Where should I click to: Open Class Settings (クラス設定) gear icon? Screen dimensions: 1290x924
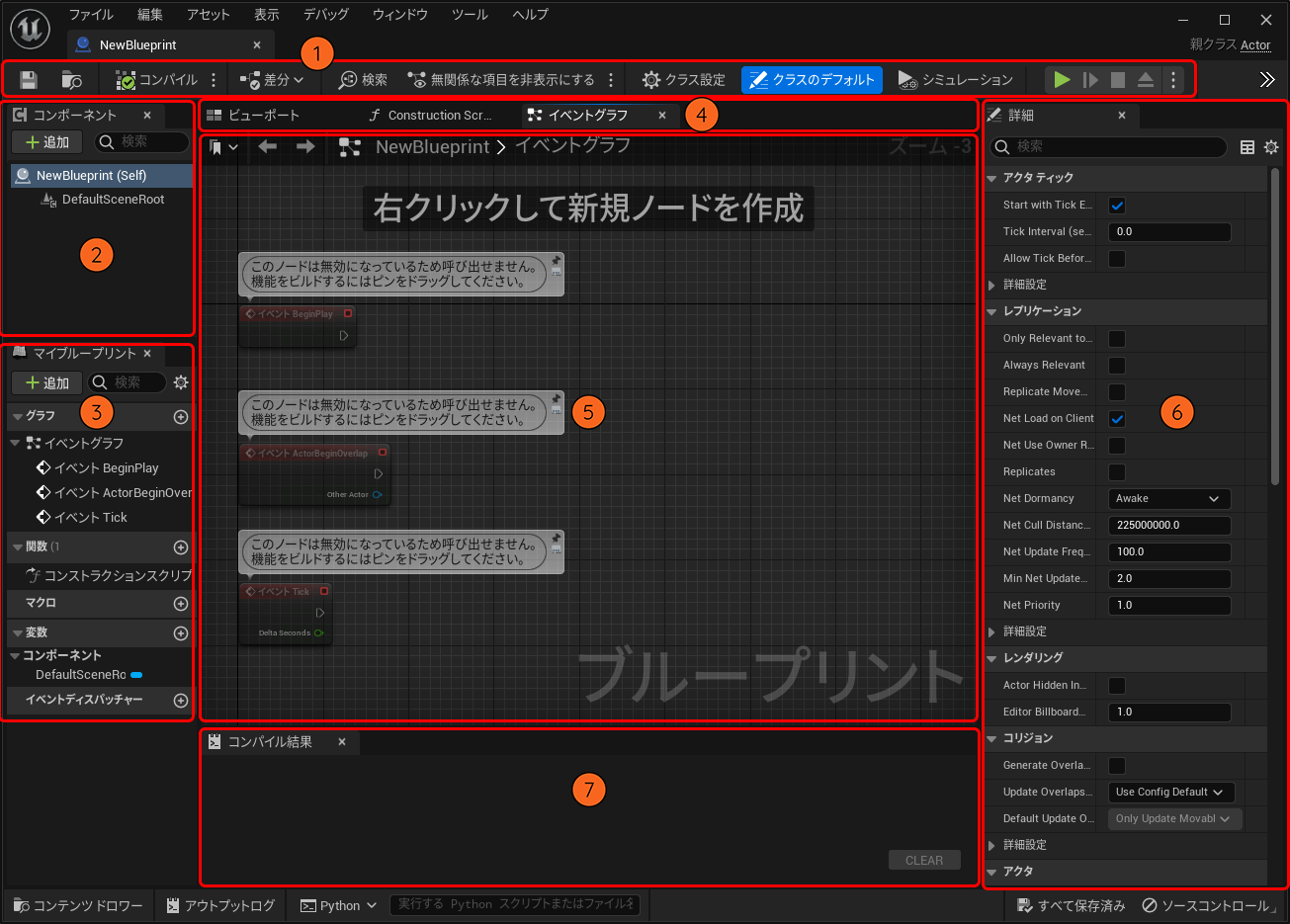651,80
